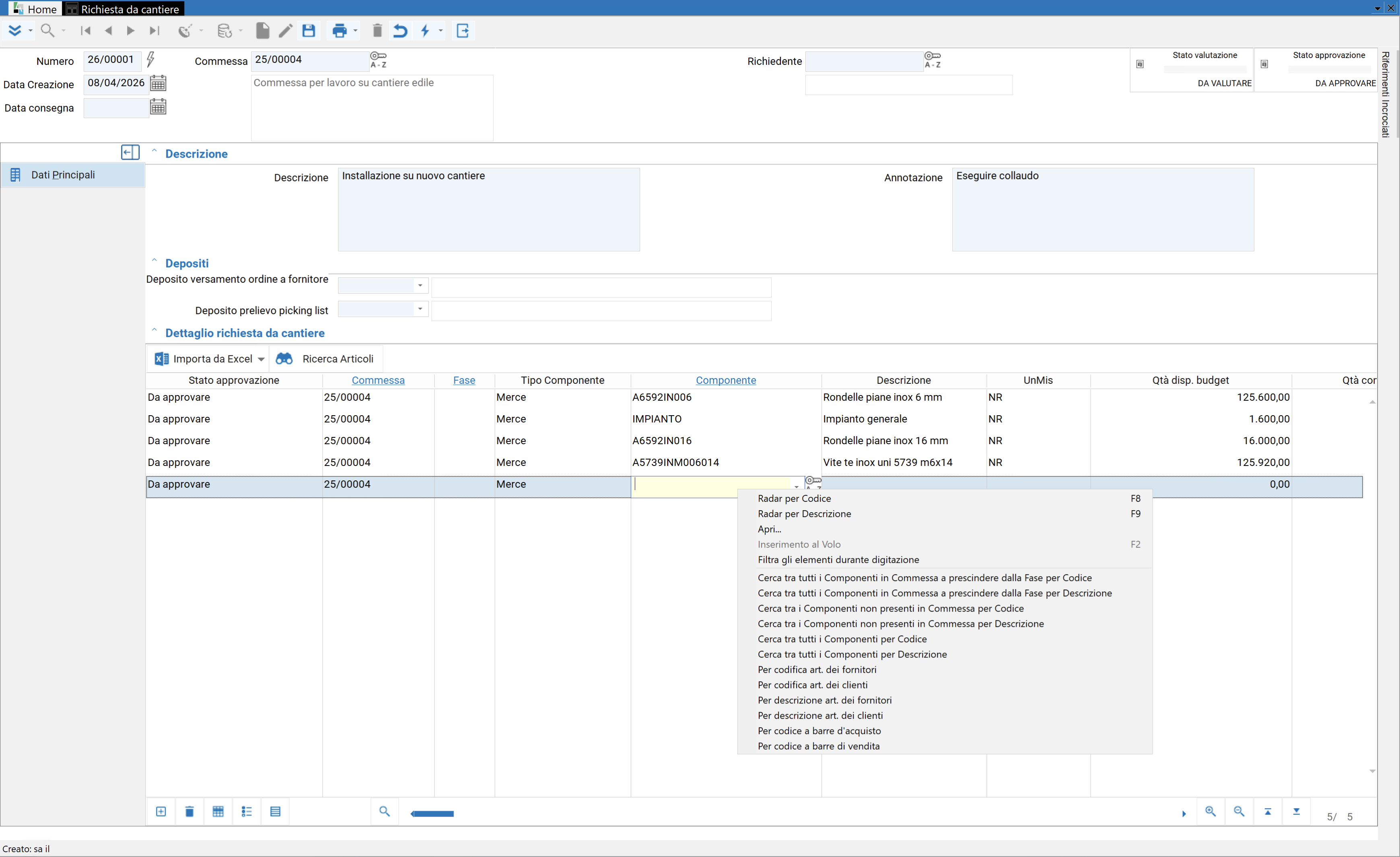Open the printer options dropdown arrow
This screenshot has width=1400, height=857.
click(356, 31)
